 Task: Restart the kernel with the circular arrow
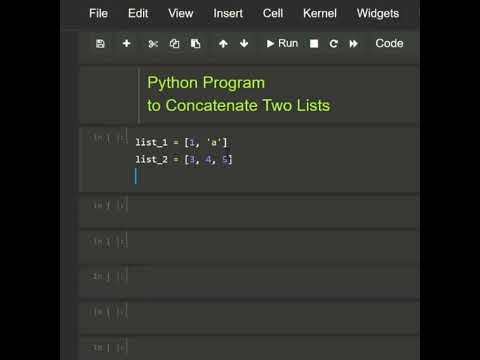point(334,44)
